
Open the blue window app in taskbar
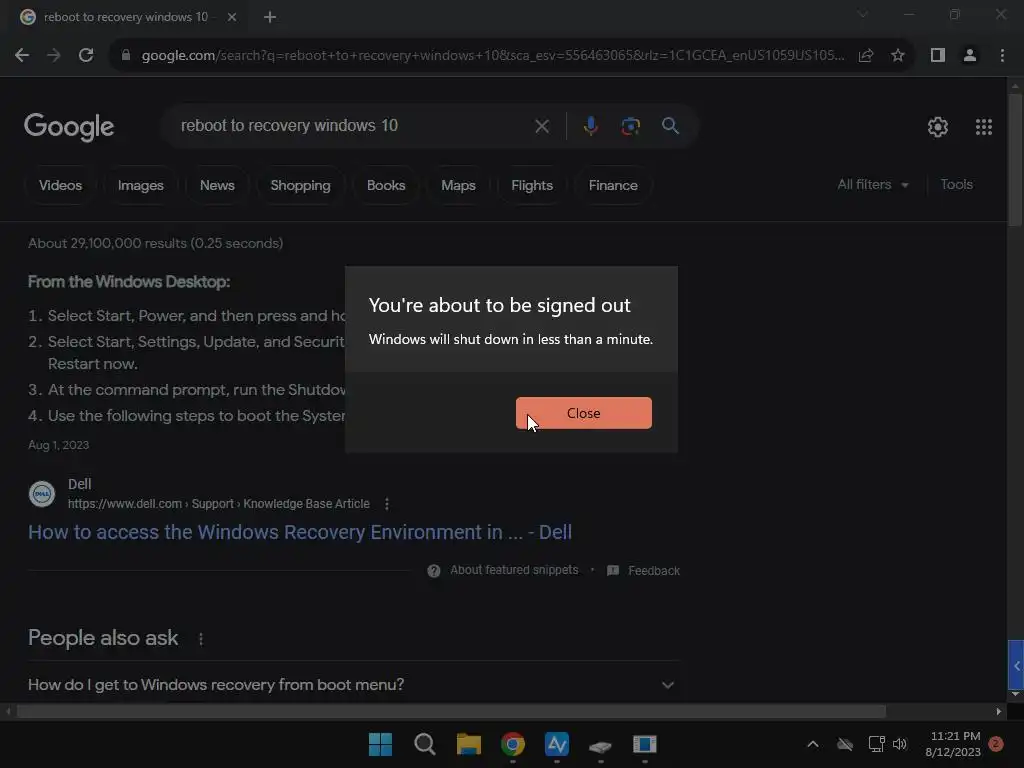645,744
